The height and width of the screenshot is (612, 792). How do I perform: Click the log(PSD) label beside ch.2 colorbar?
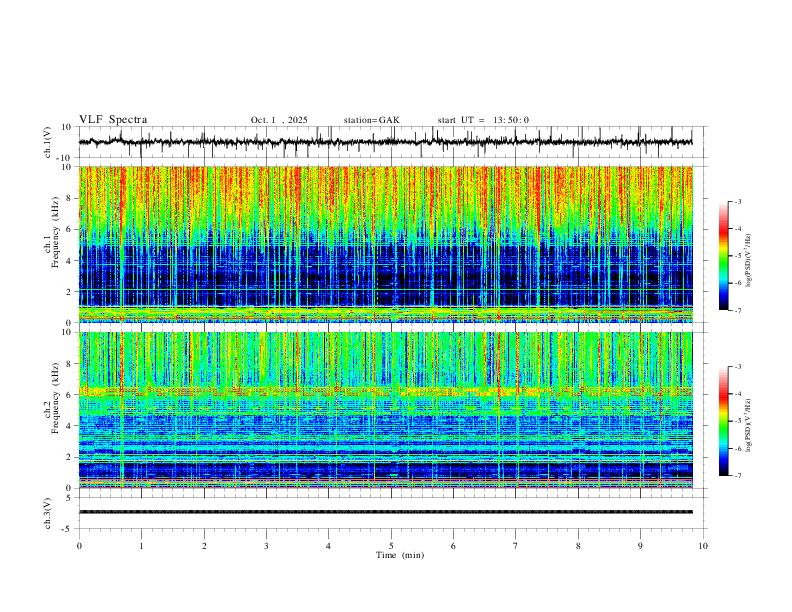(748, 425)
